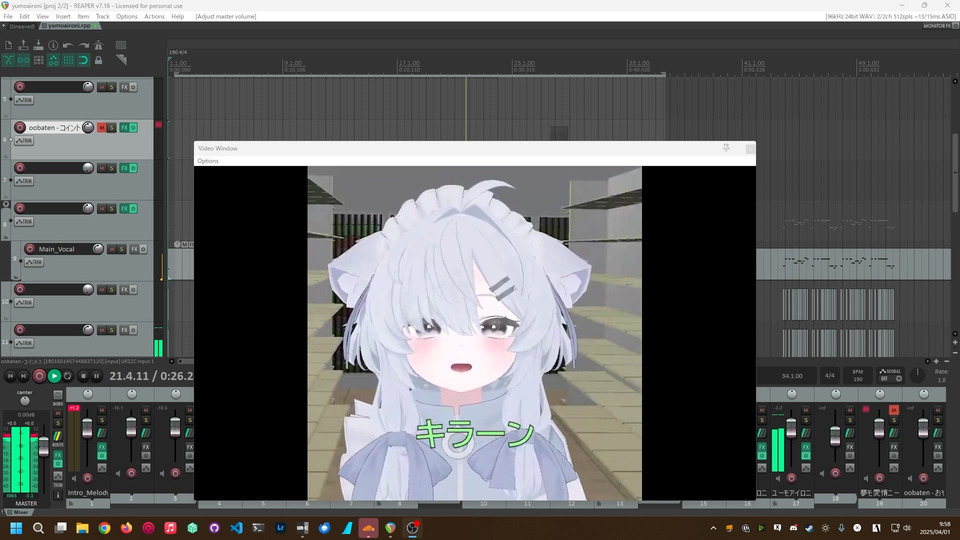This screenshot has height=540, width=960.
Task: Toggle the transport Repeat loop button
Action: pos(68,376)
